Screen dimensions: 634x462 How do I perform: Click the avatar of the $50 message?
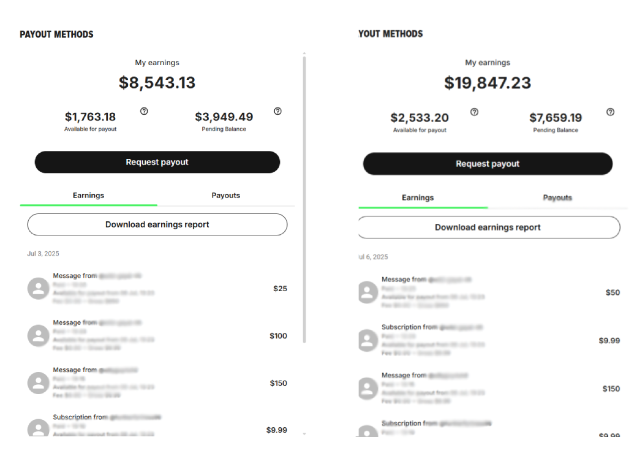tap(368, 292)
